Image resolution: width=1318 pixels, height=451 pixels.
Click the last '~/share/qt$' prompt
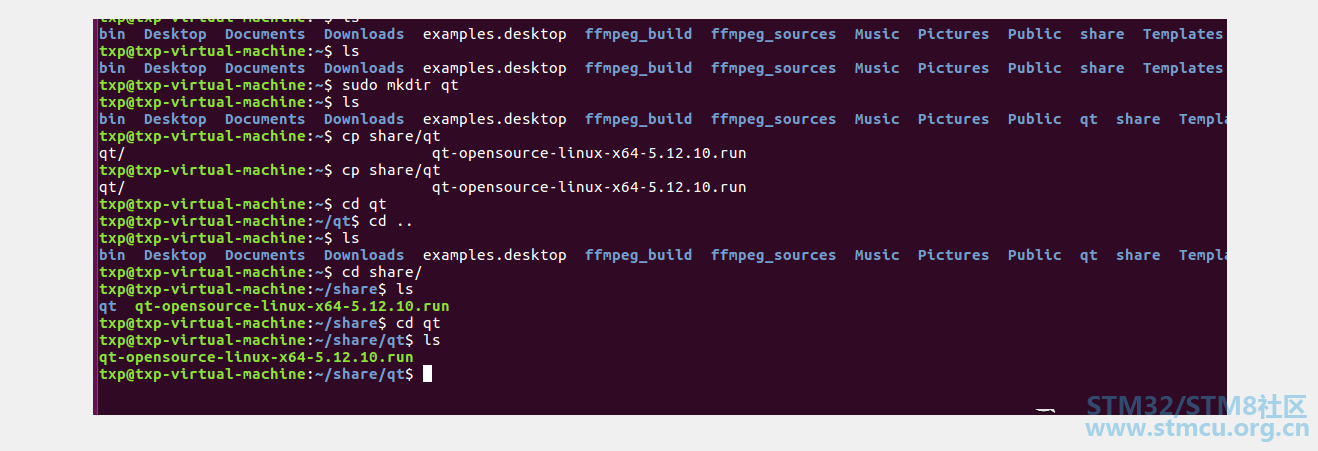coord(365,374)
